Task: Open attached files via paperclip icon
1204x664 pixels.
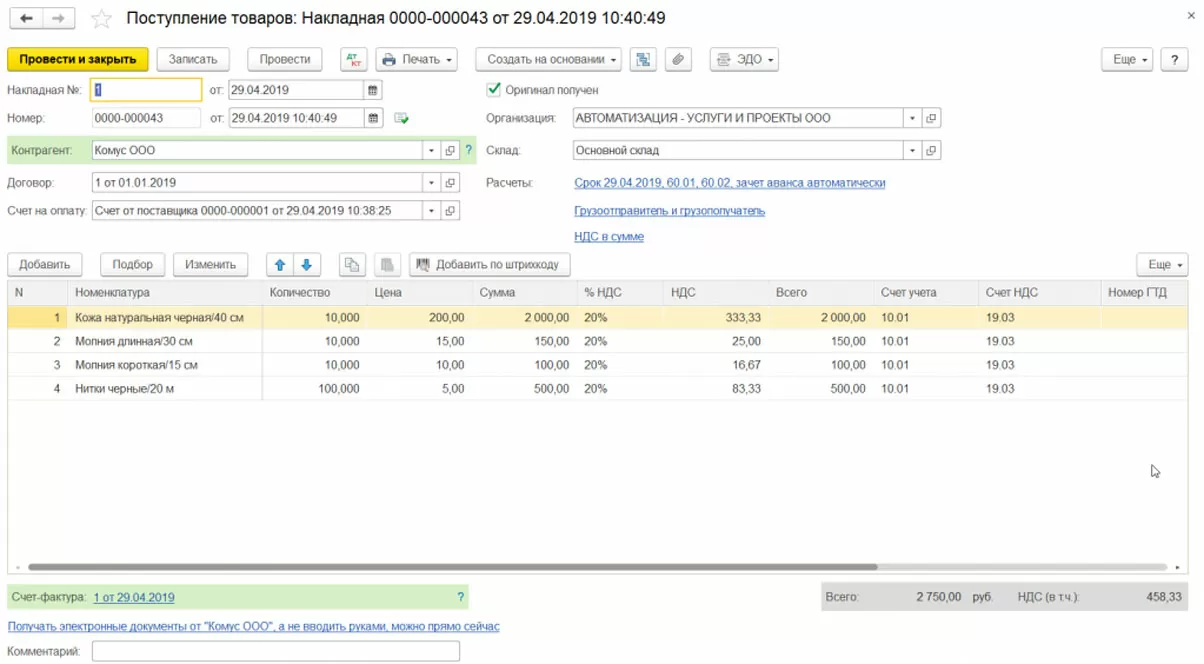Action: pos(678,60)
